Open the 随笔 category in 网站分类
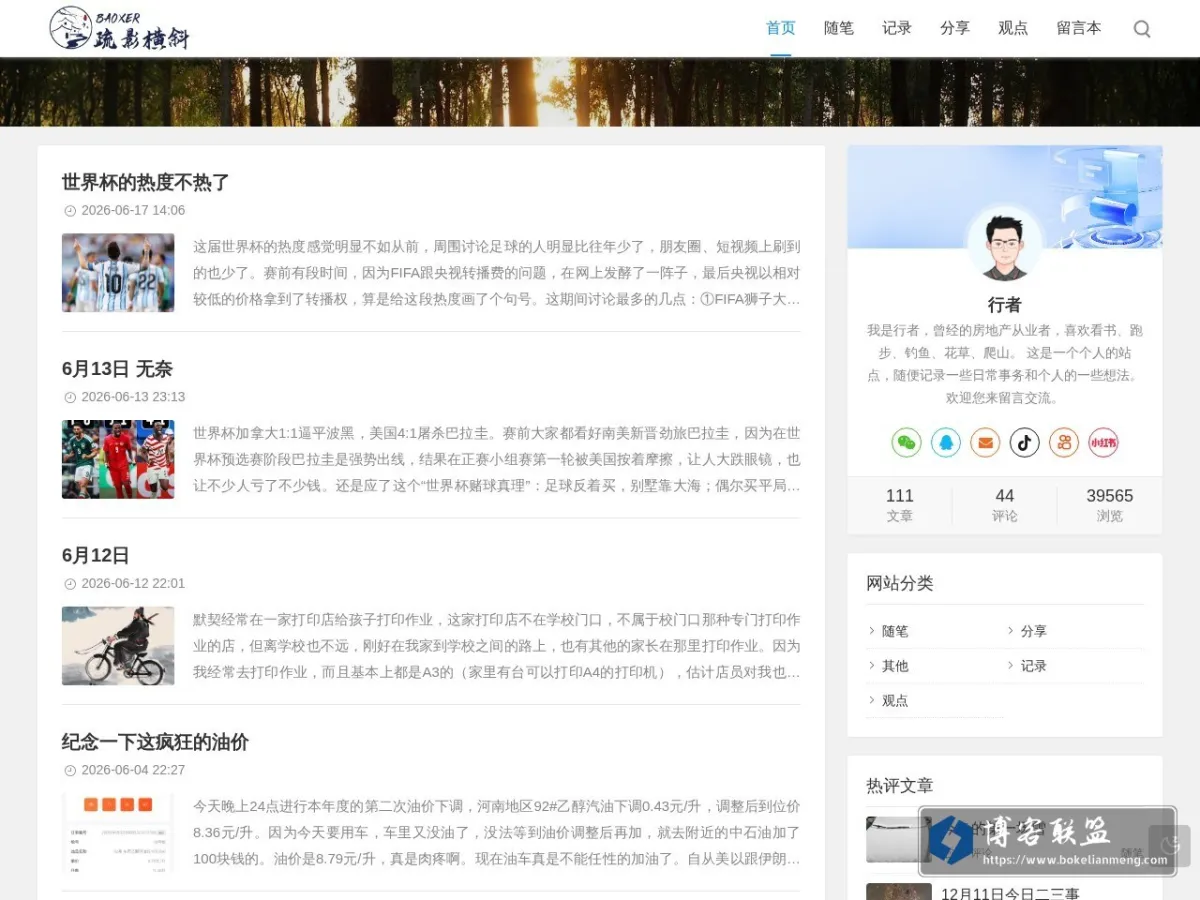Image resolution: width=1200 pixels, height=900 pixels. point(895,631)
